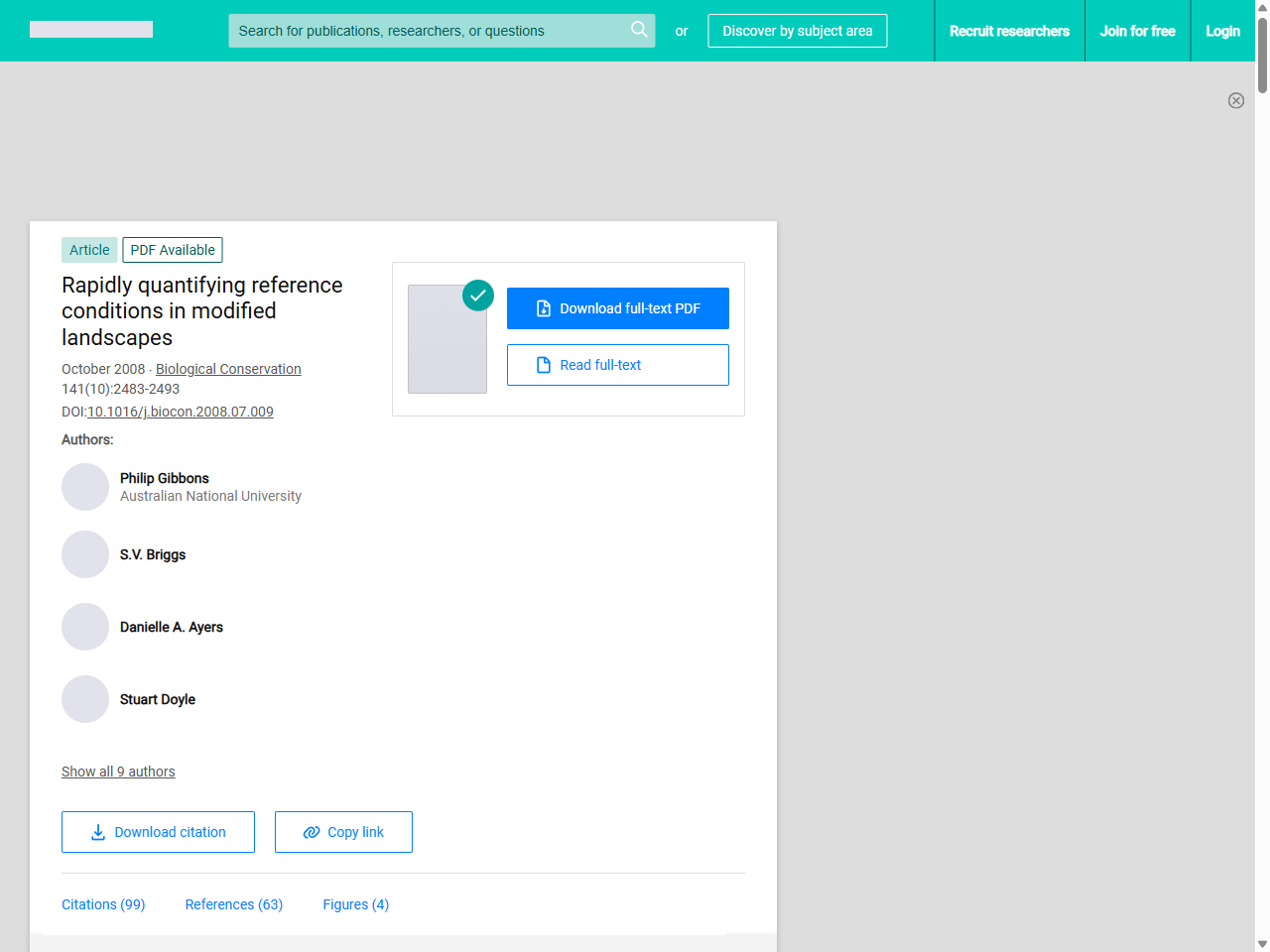Viewport: 1270px width, 952px height.
Task: Click Danielle A. Ayers' avatar icon
Action: [85, 627]
